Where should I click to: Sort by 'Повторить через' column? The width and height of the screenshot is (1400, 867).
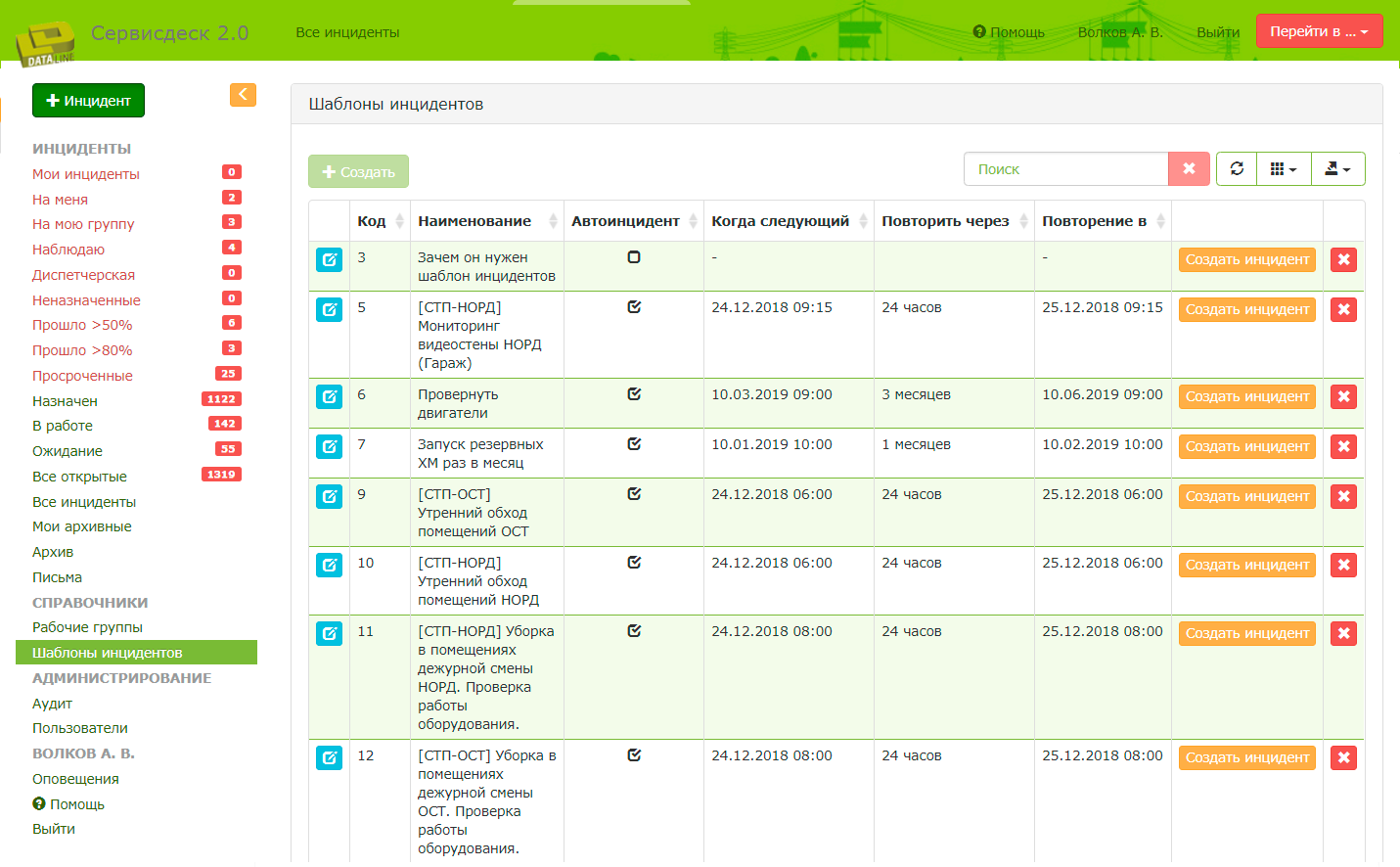point(954,221)
